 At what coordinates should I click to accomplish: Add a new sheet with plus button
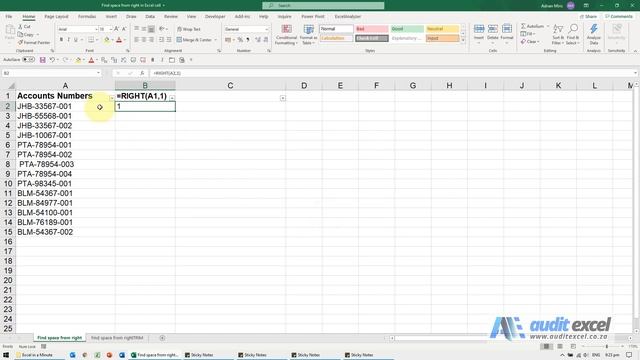click(x=162, y=338)
